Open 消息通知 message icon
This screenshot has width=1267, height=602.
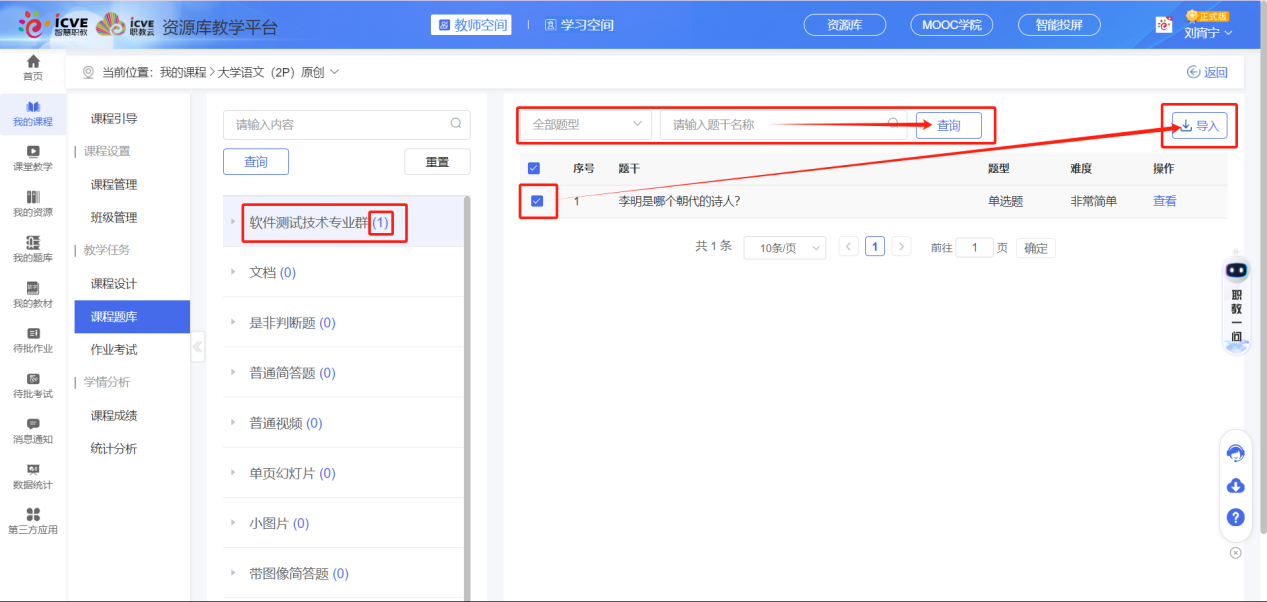[x=33, y=425]
